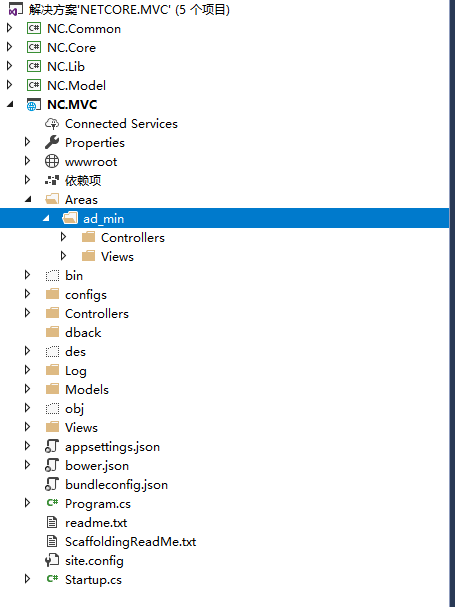Click the Connected Services cloud icon
Image resolution: width=455 pixels, height=607 pixels.
click(52, 123)
